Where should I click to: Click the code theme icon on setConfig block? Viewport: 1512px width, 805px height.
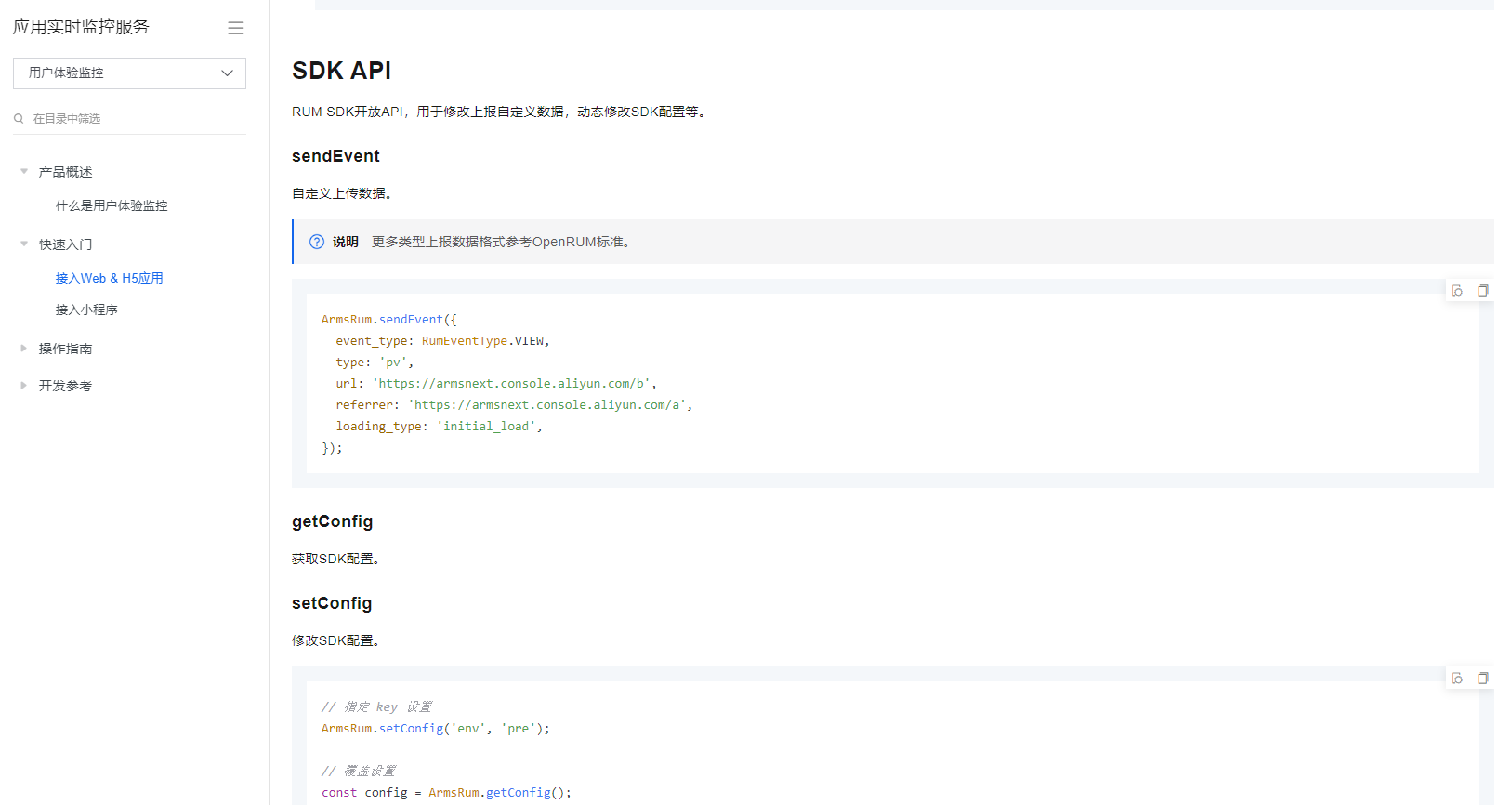(x=1457, y=679)
